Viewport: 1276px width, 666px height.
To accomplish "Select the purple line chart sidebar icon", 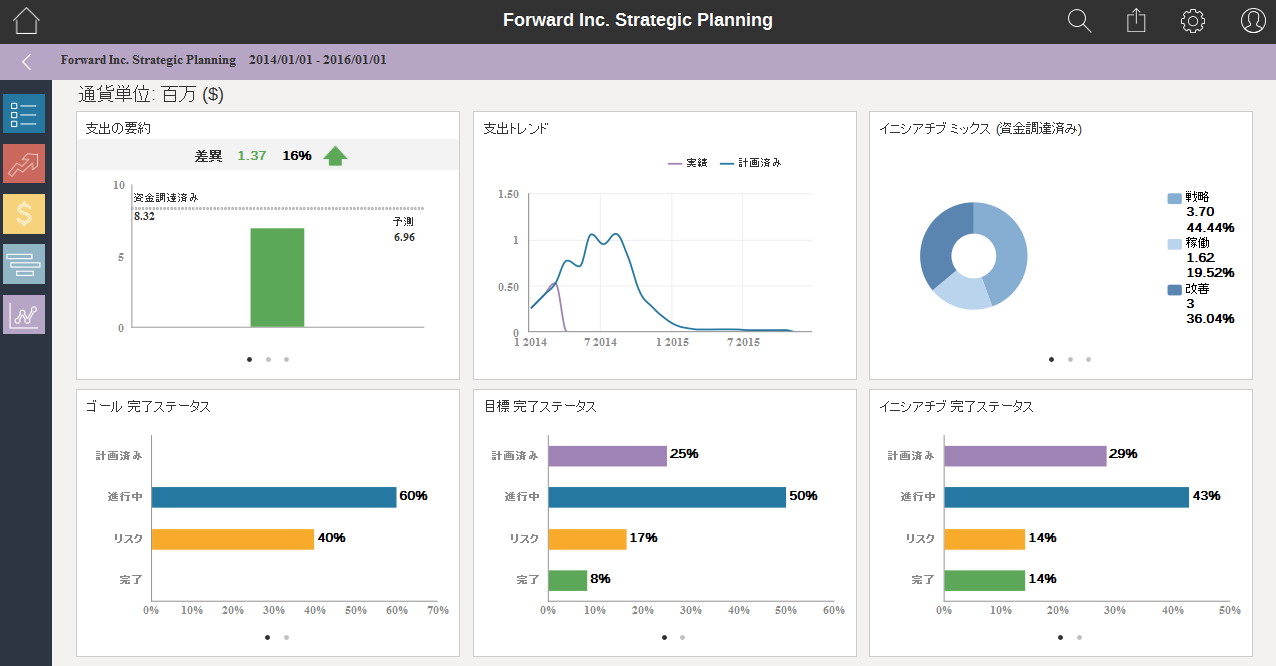I will (x=24, y=314).
